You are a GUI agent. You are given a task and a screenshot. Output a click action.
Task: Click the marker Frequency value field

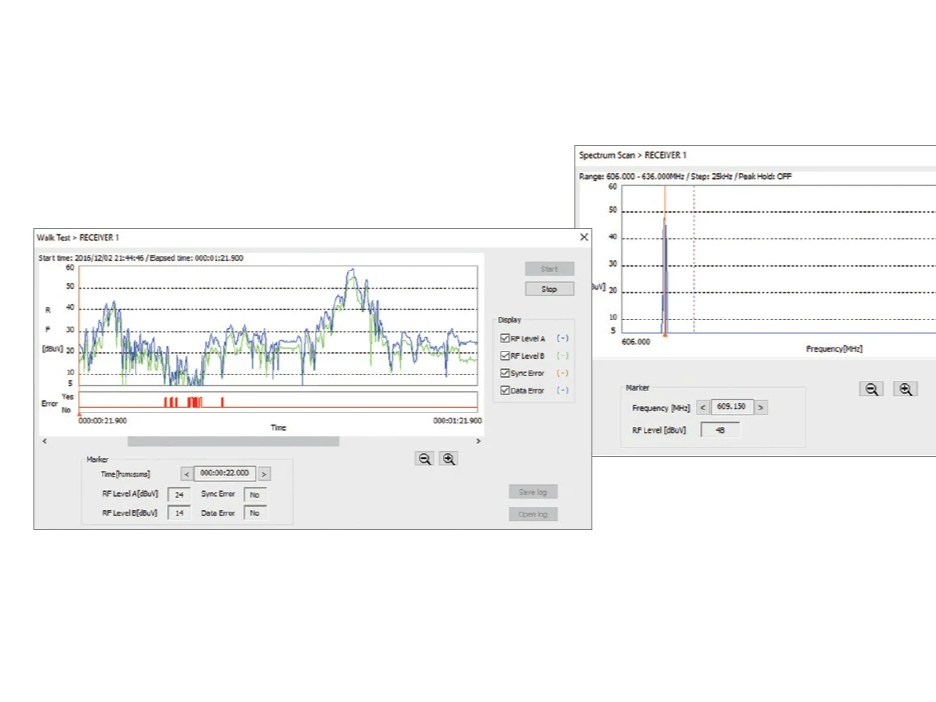pyautogui.click(x=731, y=408)
